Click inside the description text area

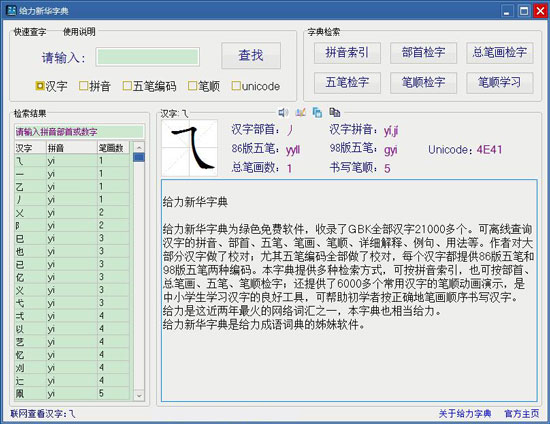[349, 291]
